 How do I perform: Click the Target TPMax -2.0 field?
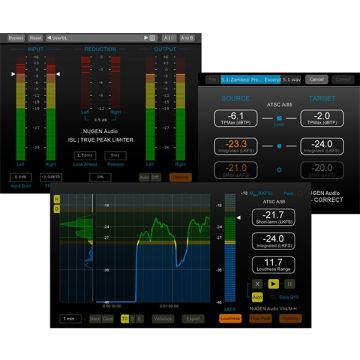pyautogui.click(x=322, y=118)
